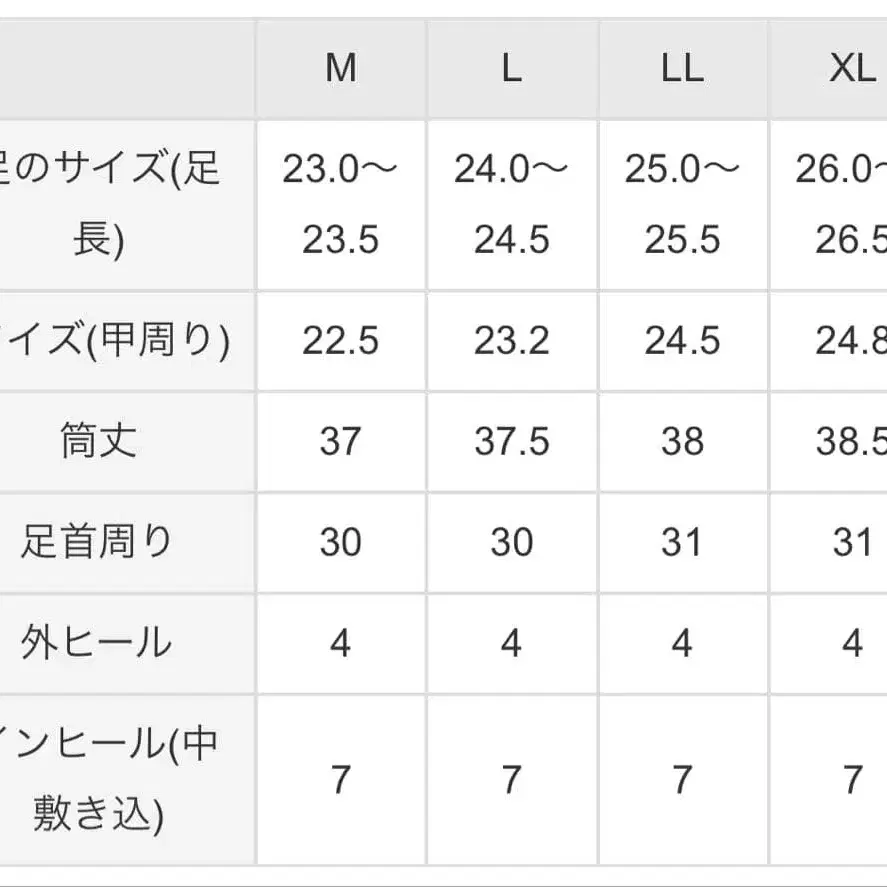Image resolution: width=887 pixels, height=887 pixels.
Task: Select the 37.5 shaft height cell
Action: pos(511,441)
